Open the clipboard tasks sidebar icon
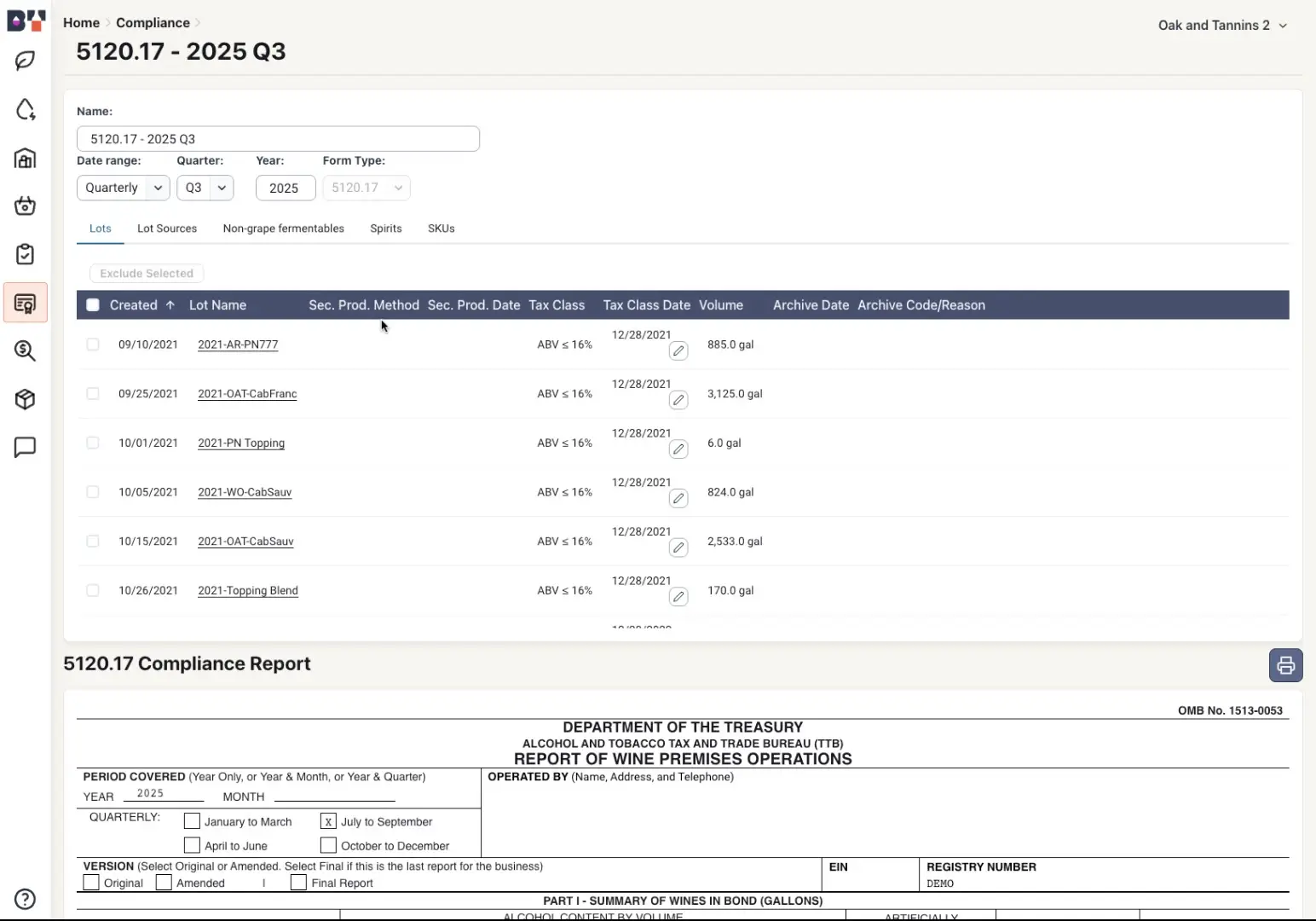The image size is (1316, 921). (26, 254)
